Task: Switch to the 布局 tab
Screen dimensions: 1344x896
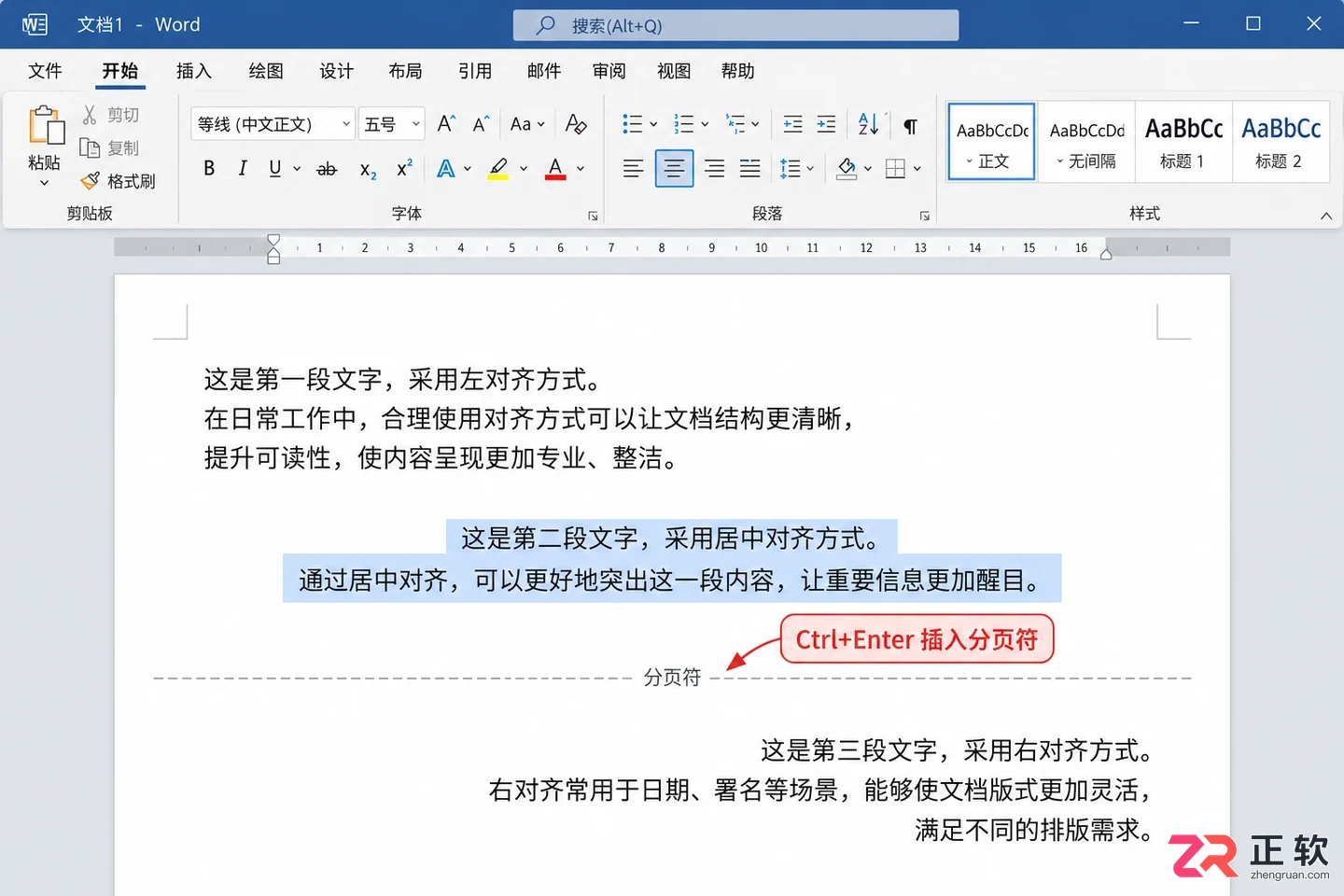Action: point(406,72)
